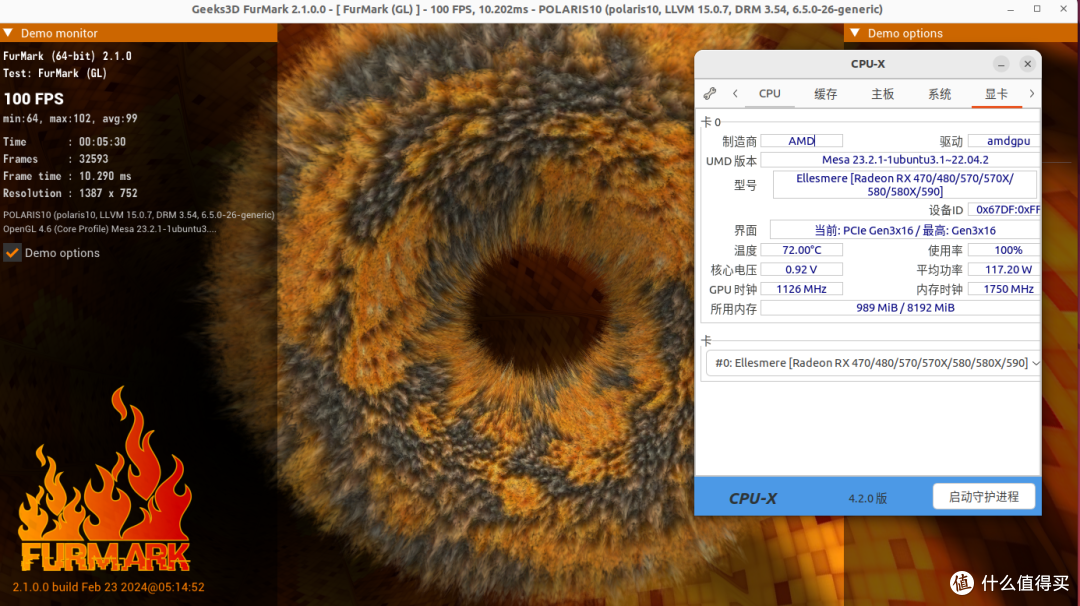Click the min/max/avg FPS line
Screen dimensions: 1080x606
(70, 118)
